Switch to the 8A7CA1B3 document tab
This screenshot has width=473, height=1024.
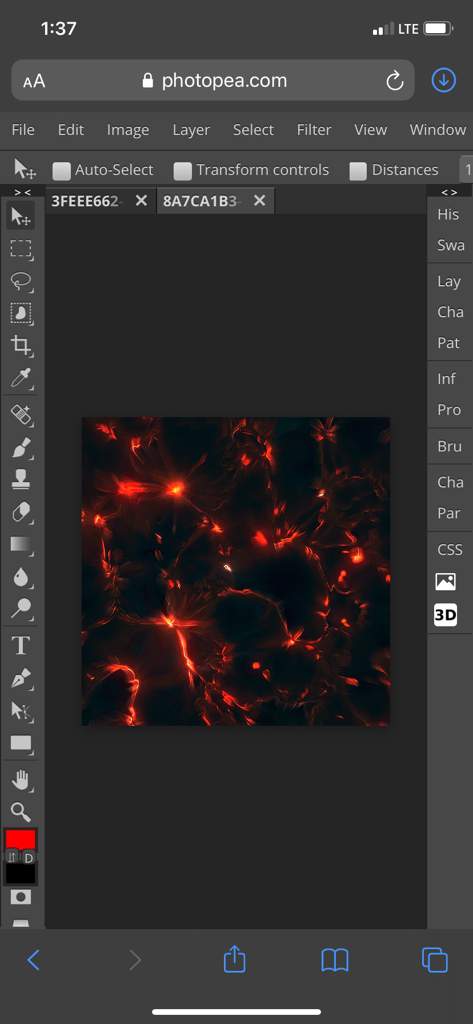tap(200, 200)
